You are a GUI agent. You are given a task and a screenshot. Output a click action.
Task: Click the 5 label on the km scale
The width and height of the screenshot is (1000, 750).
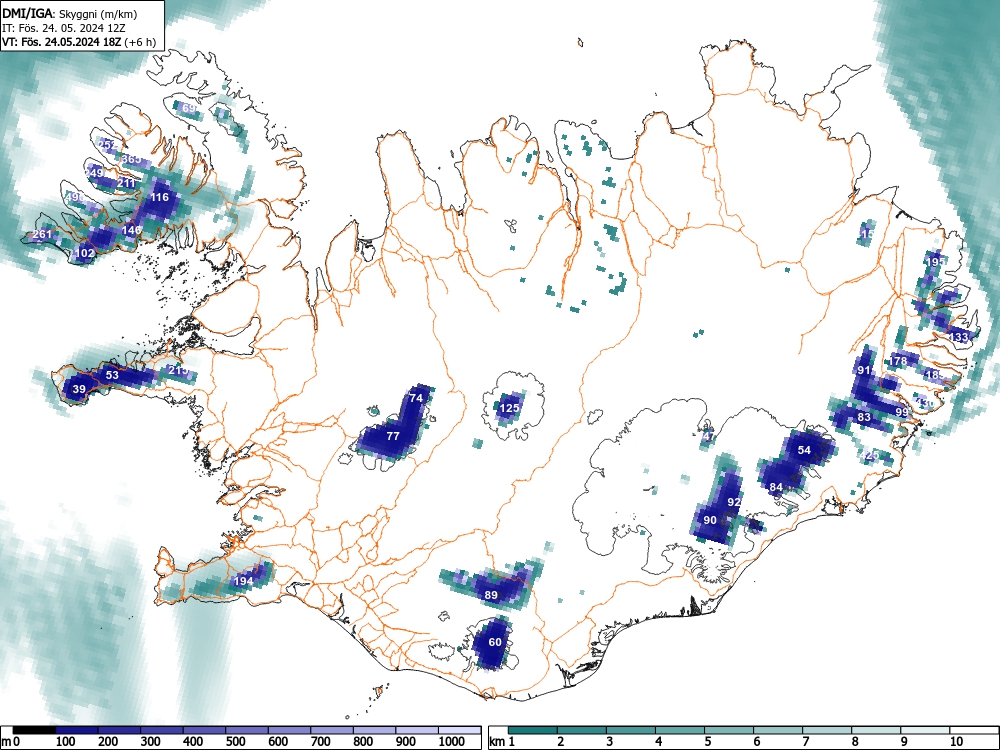tap(708, 742)
